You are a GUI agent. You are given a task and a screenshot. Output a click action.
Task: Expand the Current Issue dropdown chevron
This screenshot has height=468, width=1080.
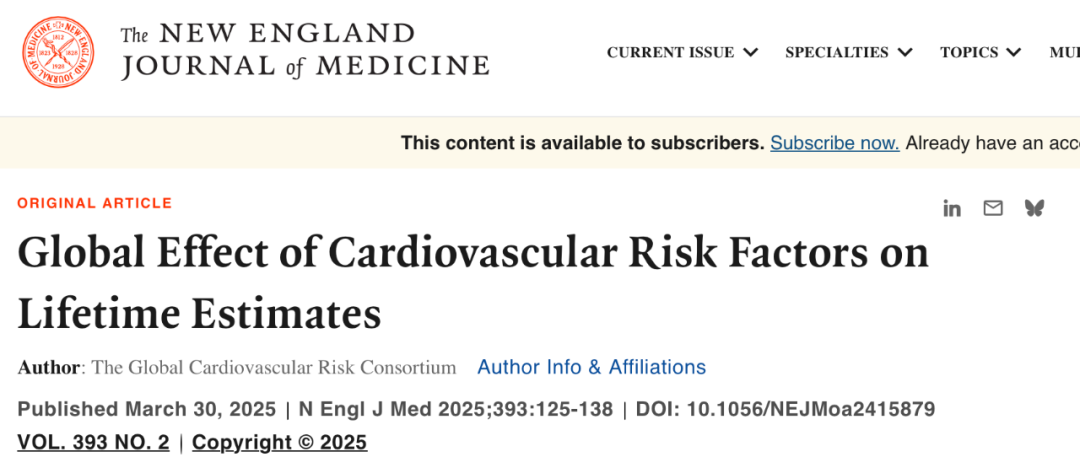pos(750,53)
